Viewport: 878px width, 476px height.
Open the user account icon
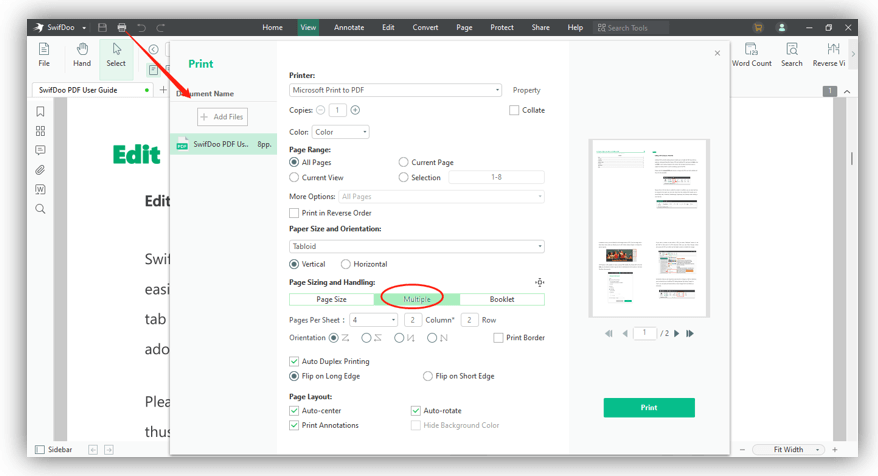tap(782, 27)
